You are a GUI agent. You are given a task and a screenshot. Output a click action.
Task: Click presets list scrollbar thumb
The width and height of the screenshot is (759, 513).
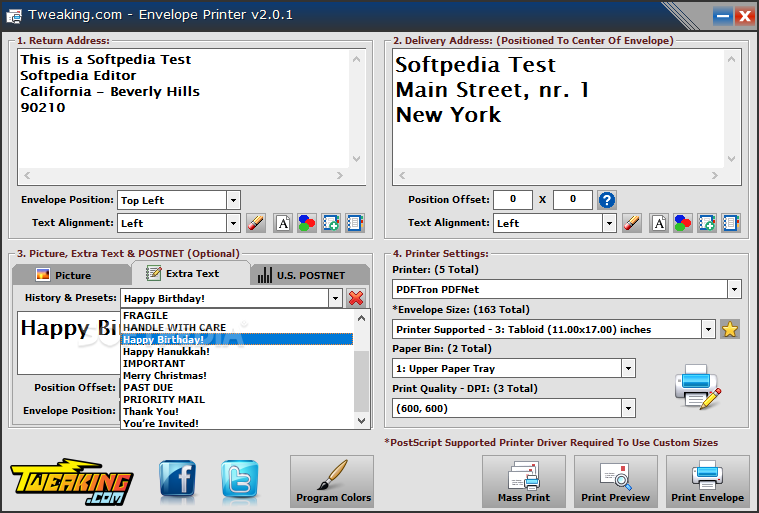(361, 381)
